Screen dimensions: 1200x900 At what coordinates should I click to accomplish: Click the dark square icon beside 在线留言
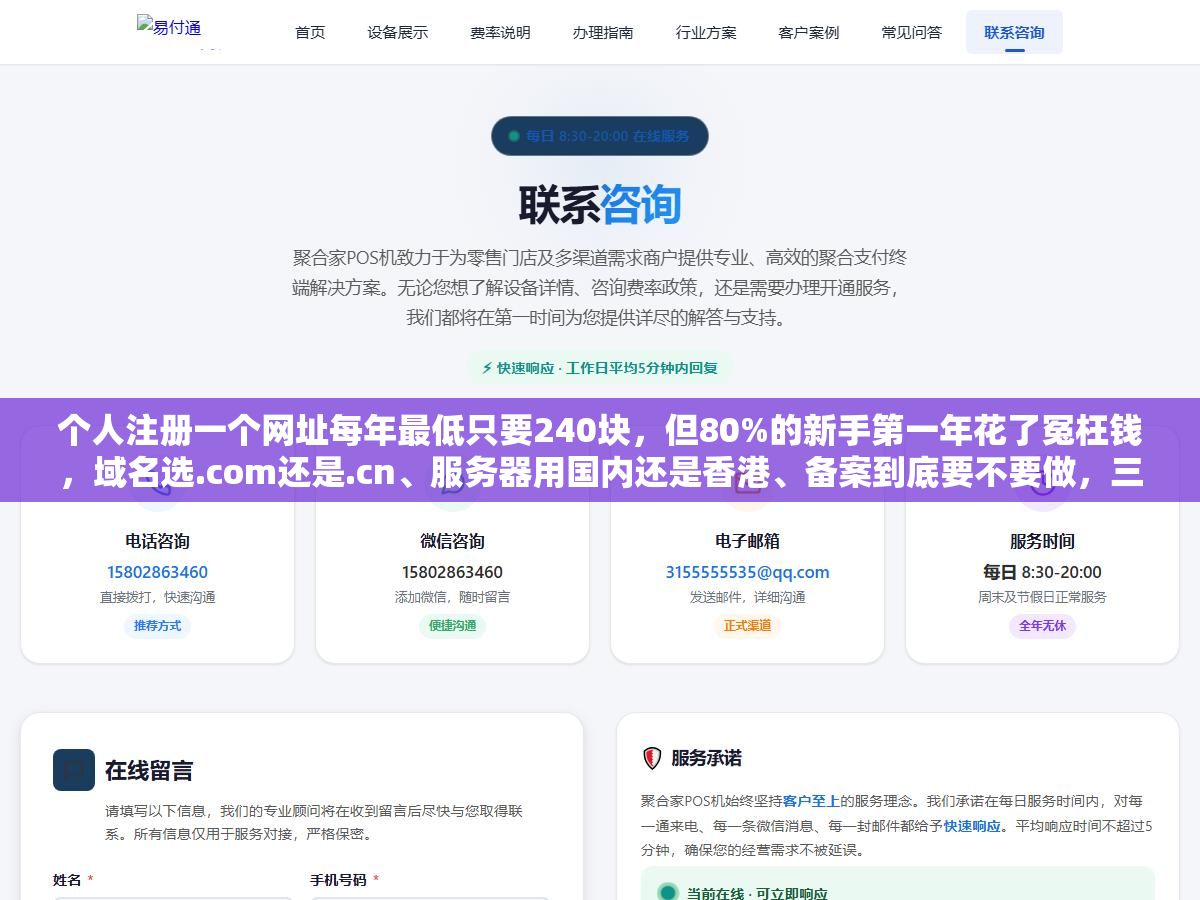(x=74, y=770)
